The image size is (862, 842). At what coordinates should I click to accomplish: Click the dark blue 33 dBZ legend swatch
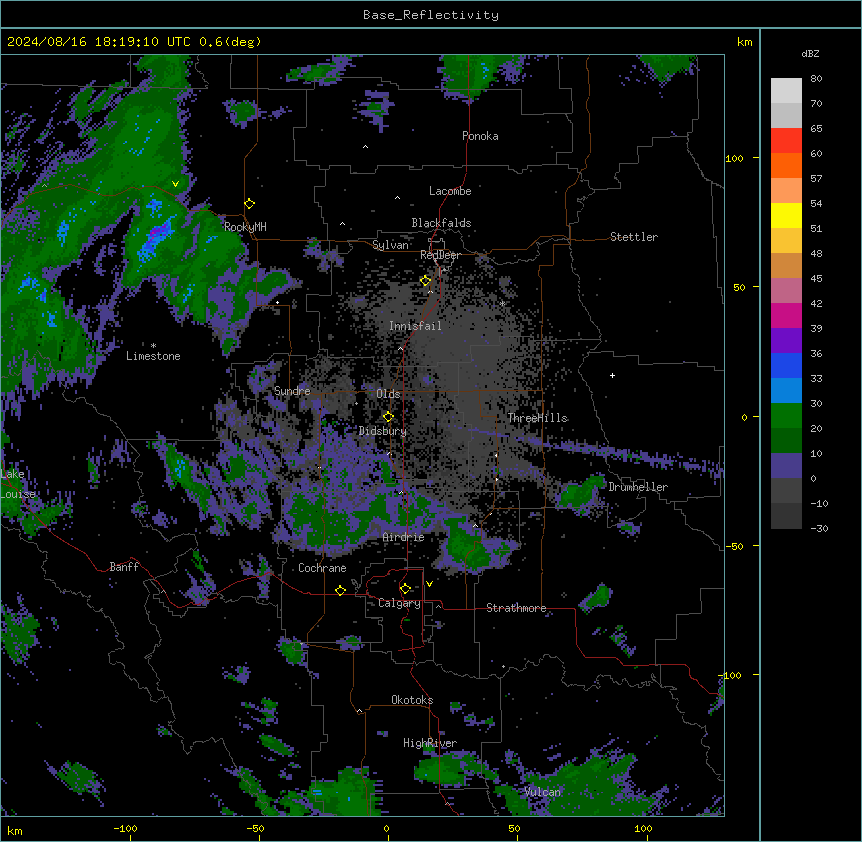point(786,365)
